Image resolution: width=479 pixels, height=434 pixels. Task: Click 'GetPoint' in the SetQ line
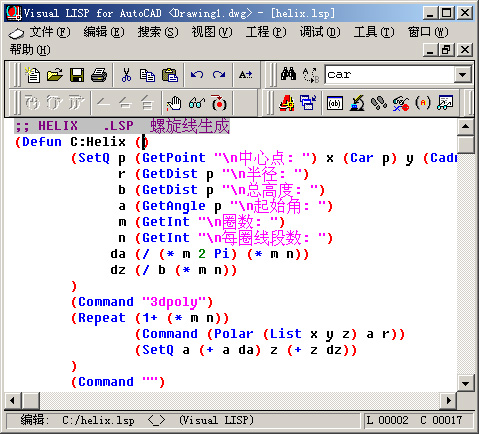(x=174, y=158)
